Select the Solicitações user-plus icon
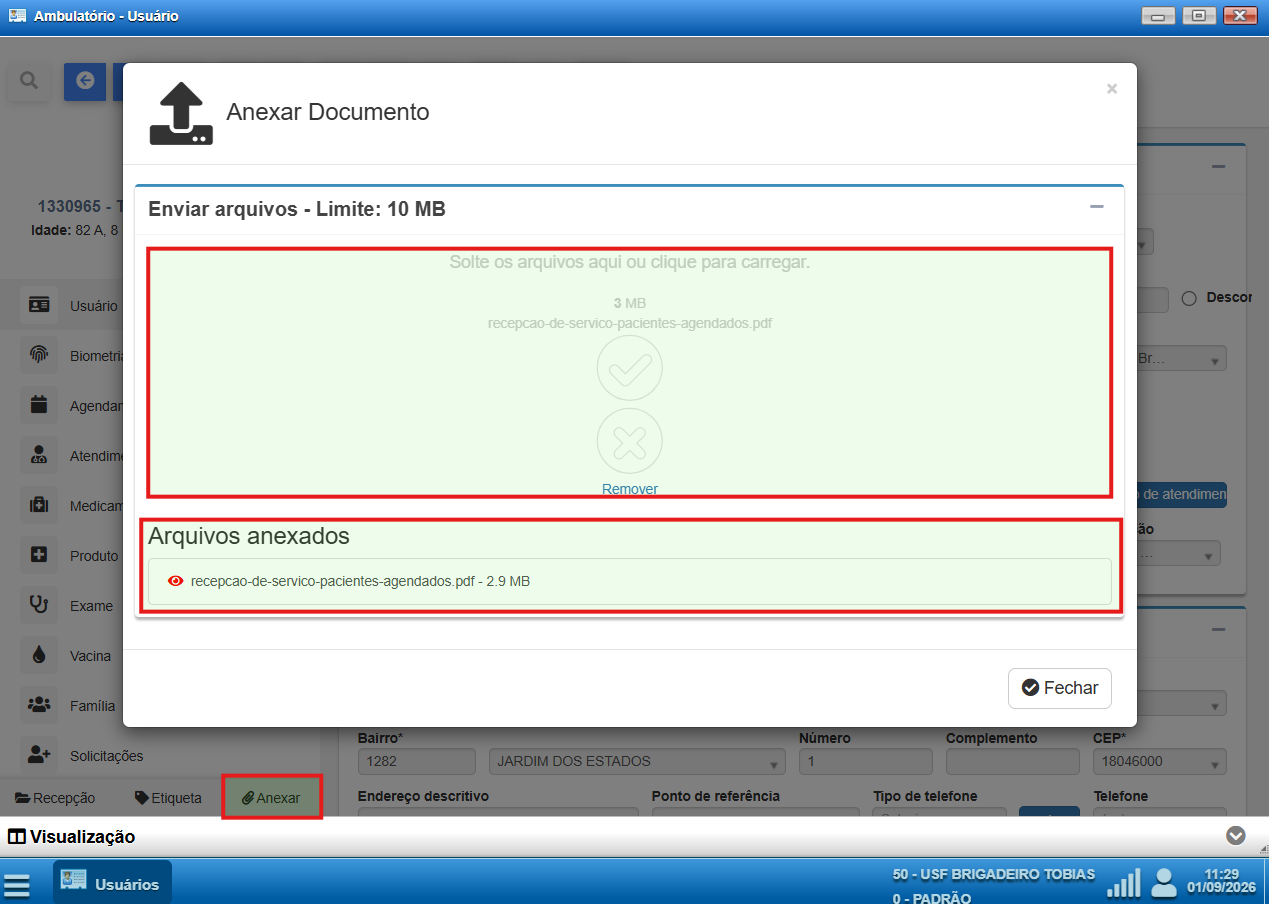1269x904 pixels. pos(39,755)
